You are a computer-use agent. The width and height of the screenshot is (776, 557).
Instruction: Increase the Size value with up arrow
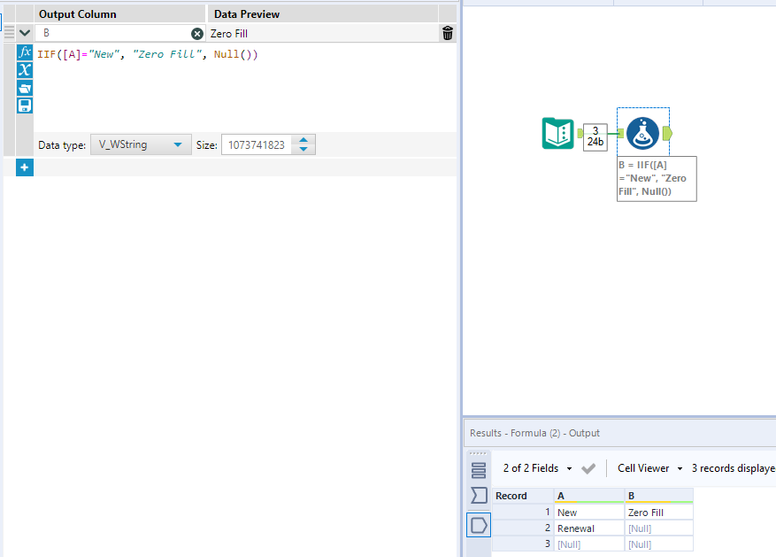pos(303,140)
